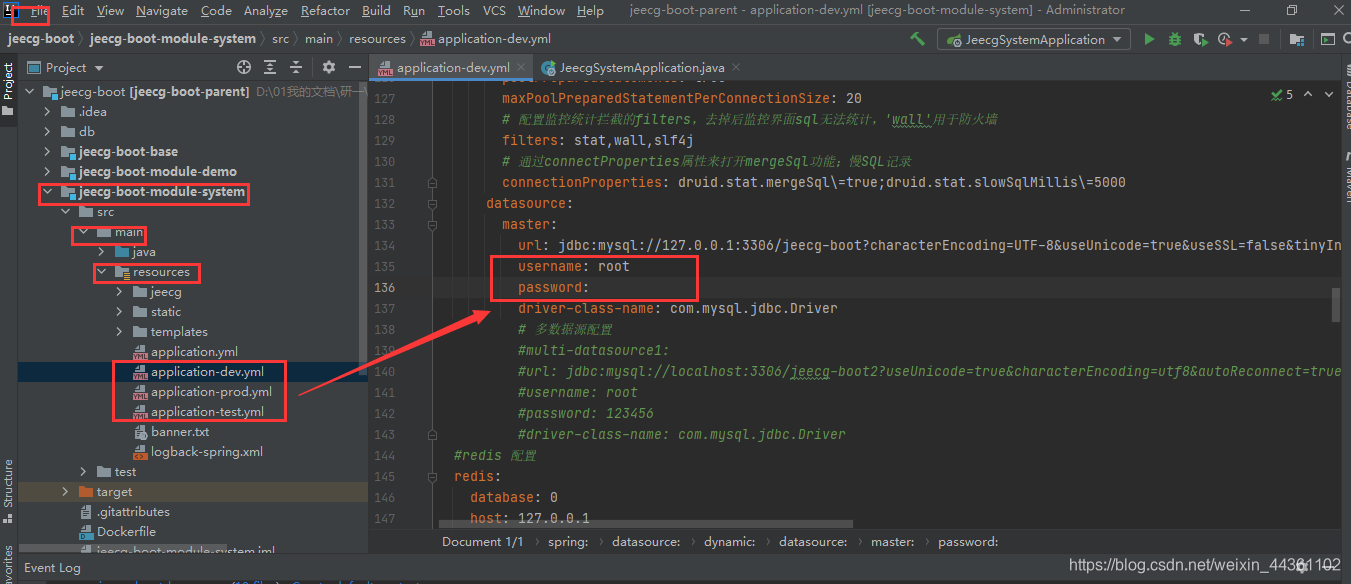Open the JeecgSystemApplication run configuration dropdown

1033,39
